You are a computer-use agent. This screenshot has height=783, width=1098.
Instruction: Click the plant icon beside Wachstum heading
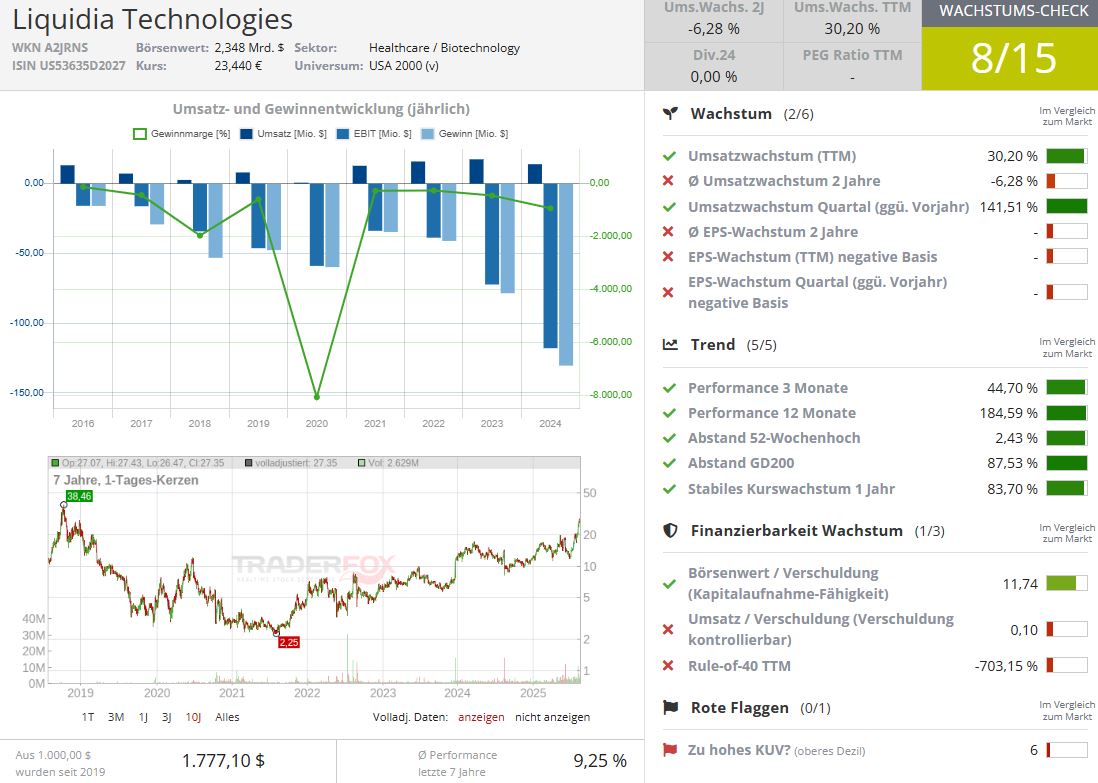coord(670,113)
